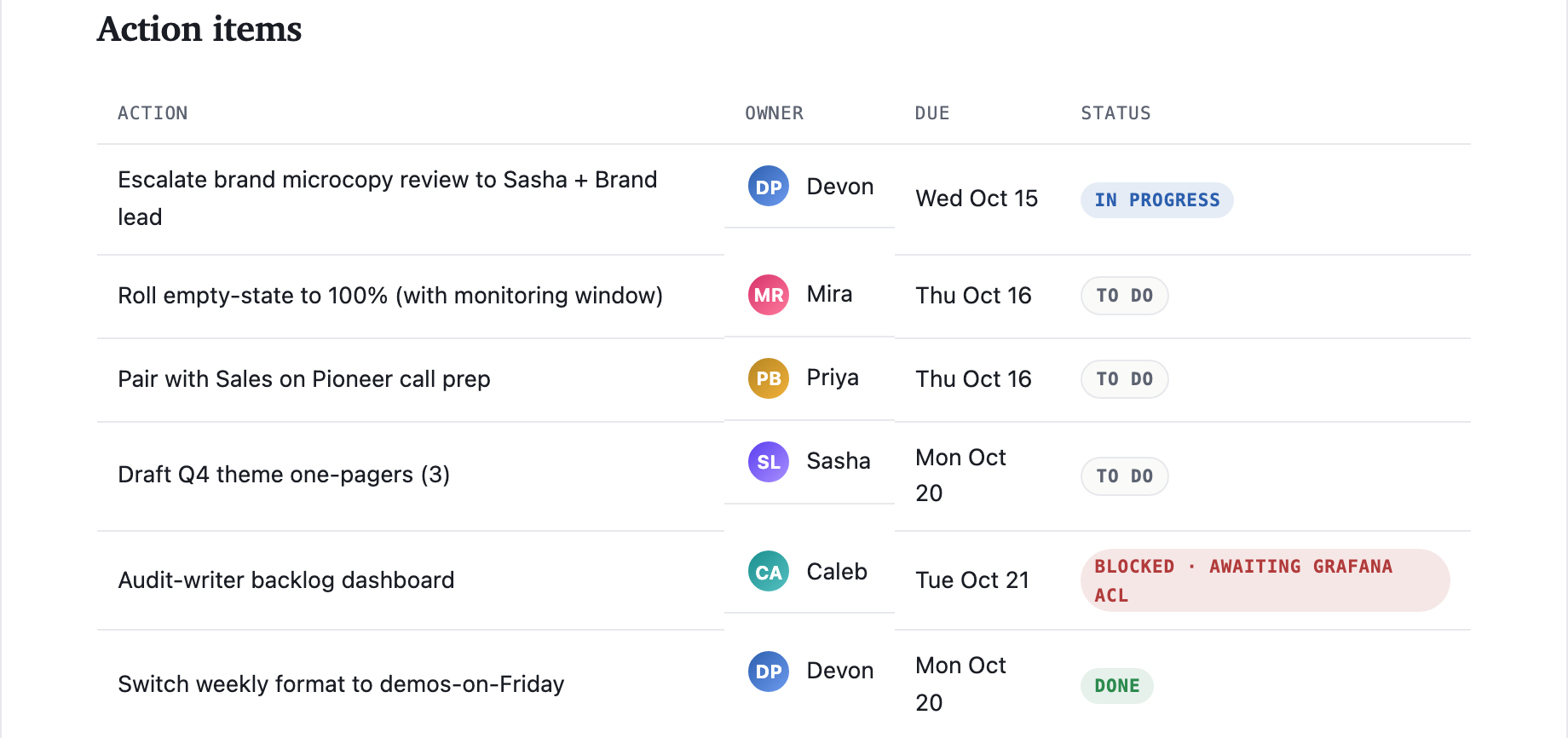Click Mira's MR avatar icon
This screenshot has height=738, width=1568.
[768, 295]
